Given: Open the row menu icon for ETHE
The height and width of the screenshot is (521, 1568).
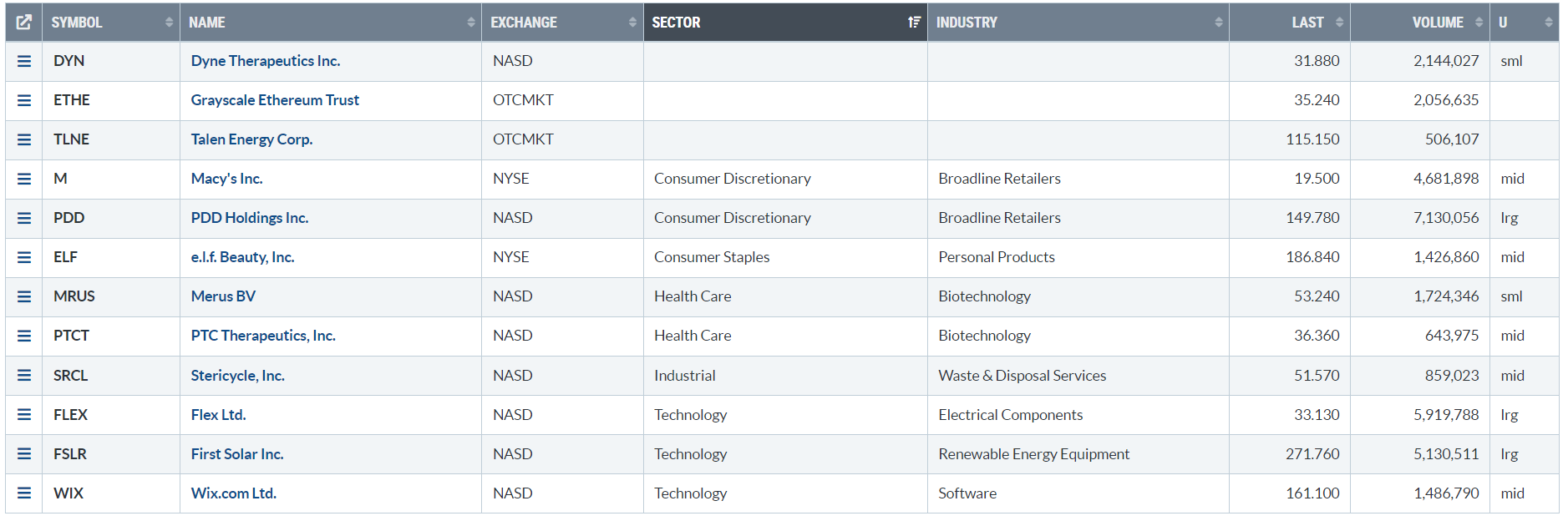Looking at the screenshot, I should click(24, 100).
